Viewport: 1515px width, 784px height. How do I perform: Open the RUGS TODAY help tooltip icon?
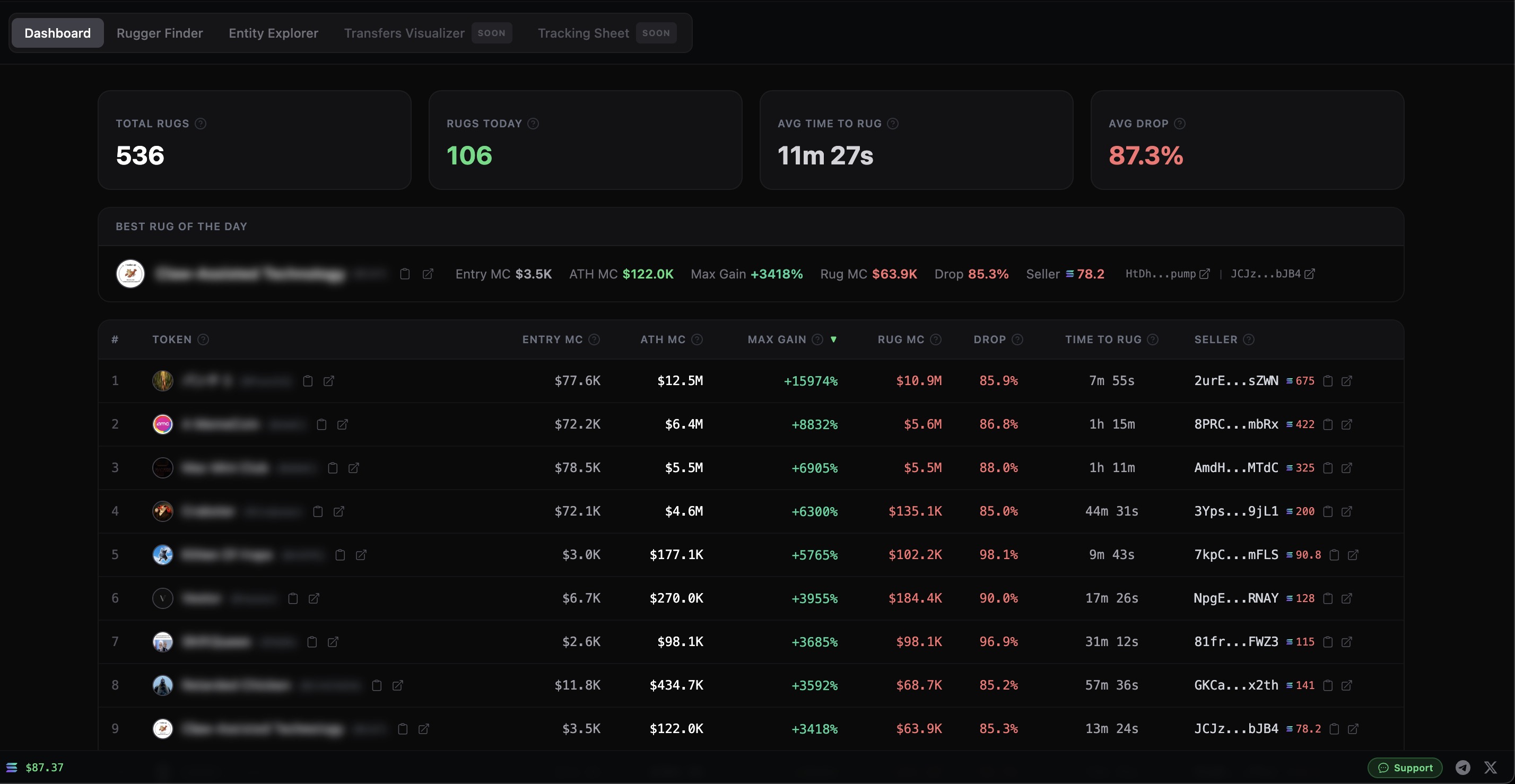pos(534,124)
